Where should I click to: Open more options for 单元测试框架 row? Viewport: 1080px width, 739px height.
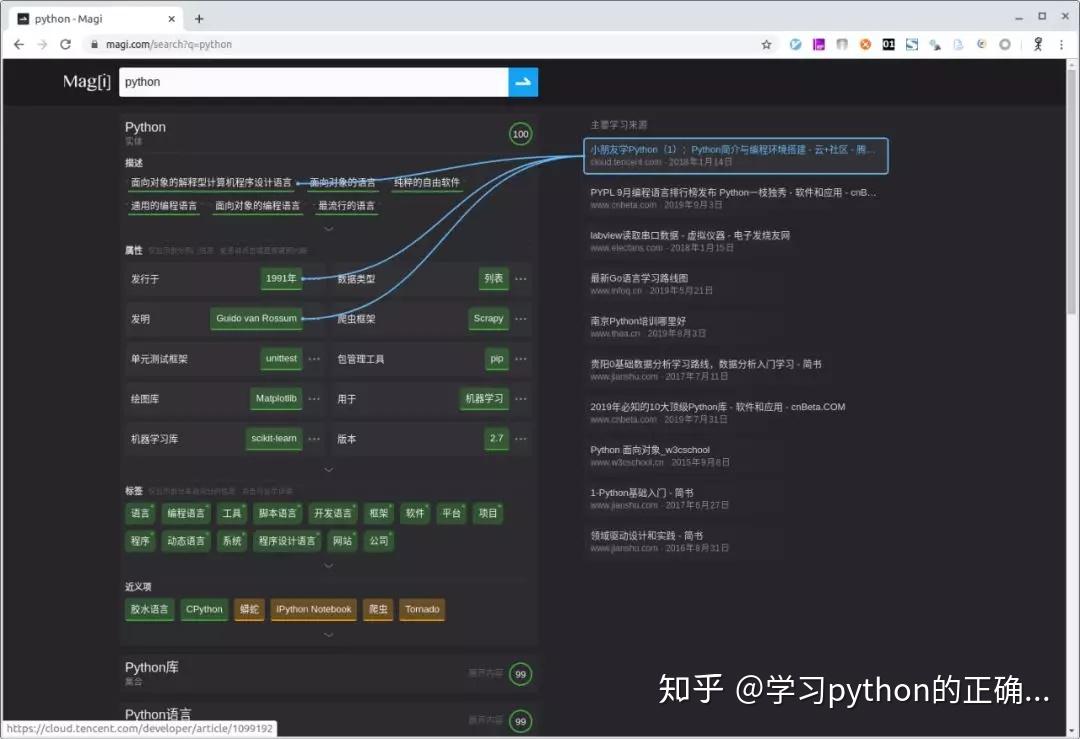[x=314, y=359]
